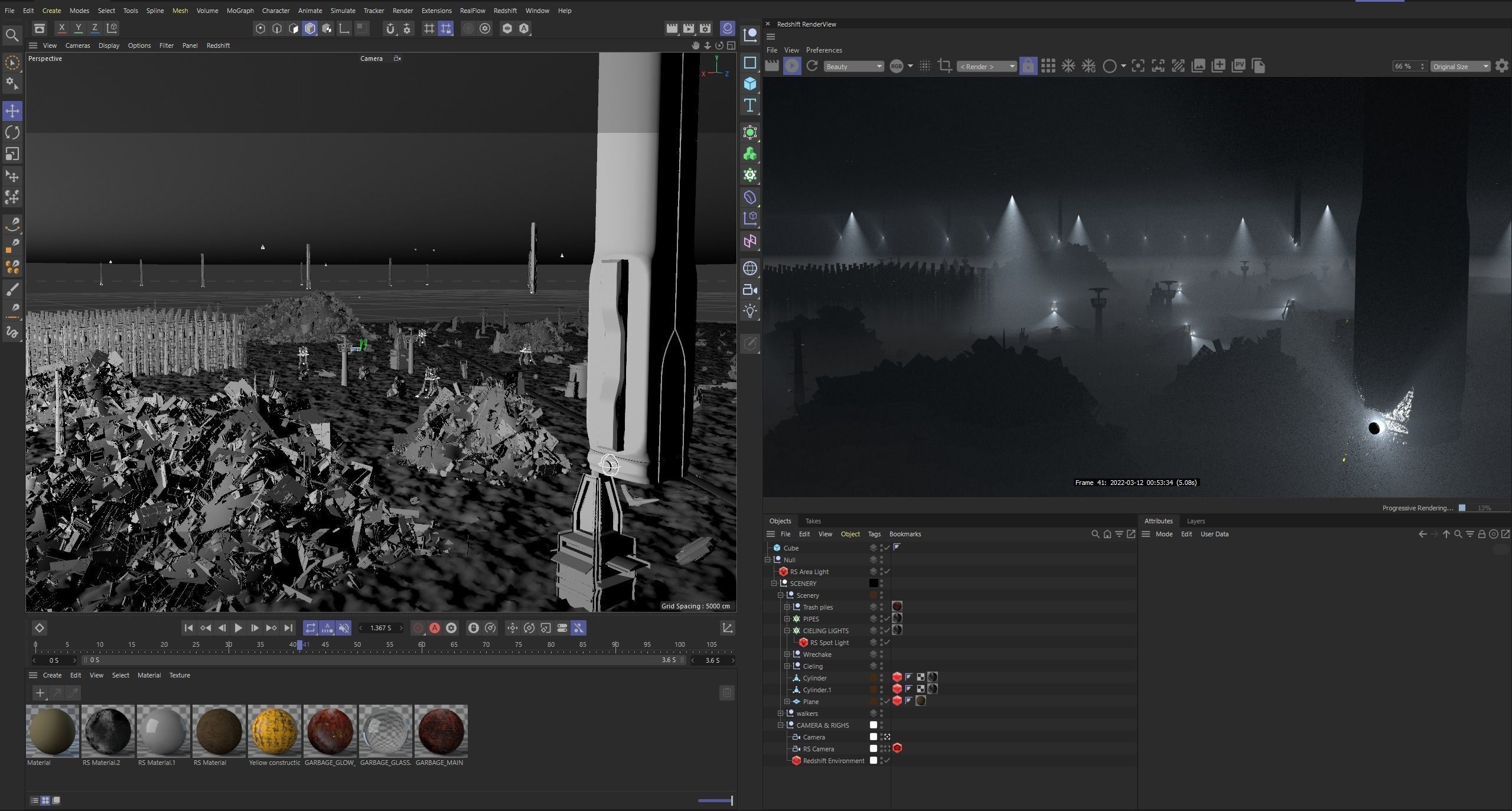Click the record keyframe button
Image resolution: width=1512 pixels, height=811 pixels.
[x=418, y=628]
